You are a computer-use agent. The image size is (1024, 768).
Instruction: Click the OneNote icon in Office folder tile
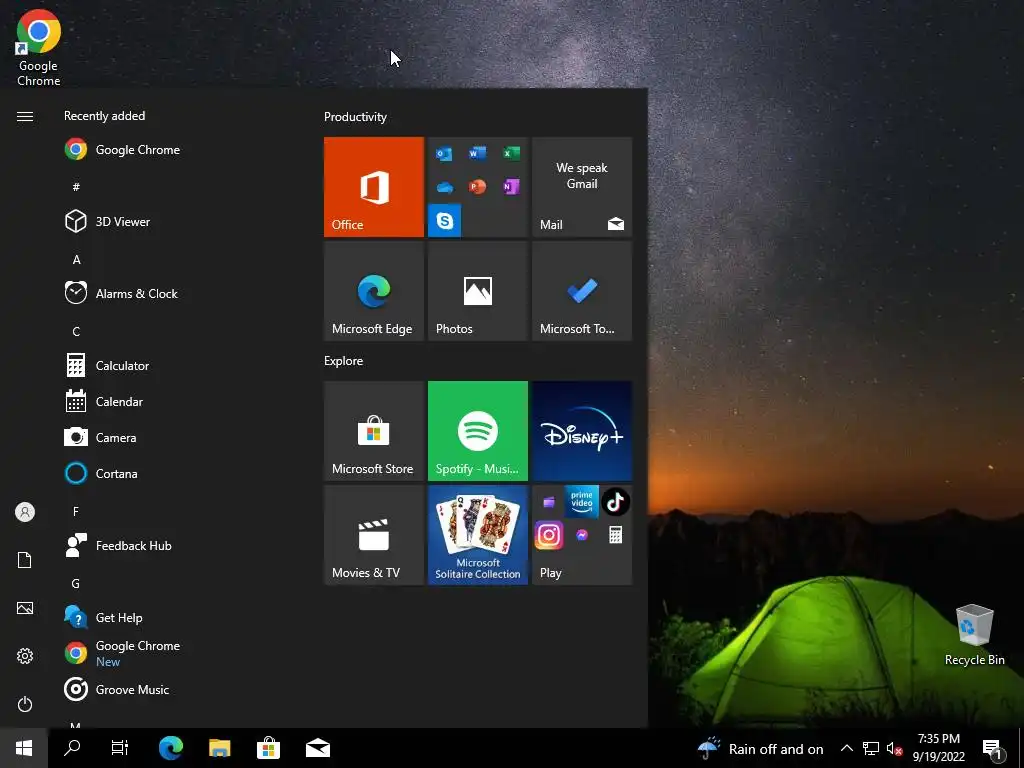511,187
